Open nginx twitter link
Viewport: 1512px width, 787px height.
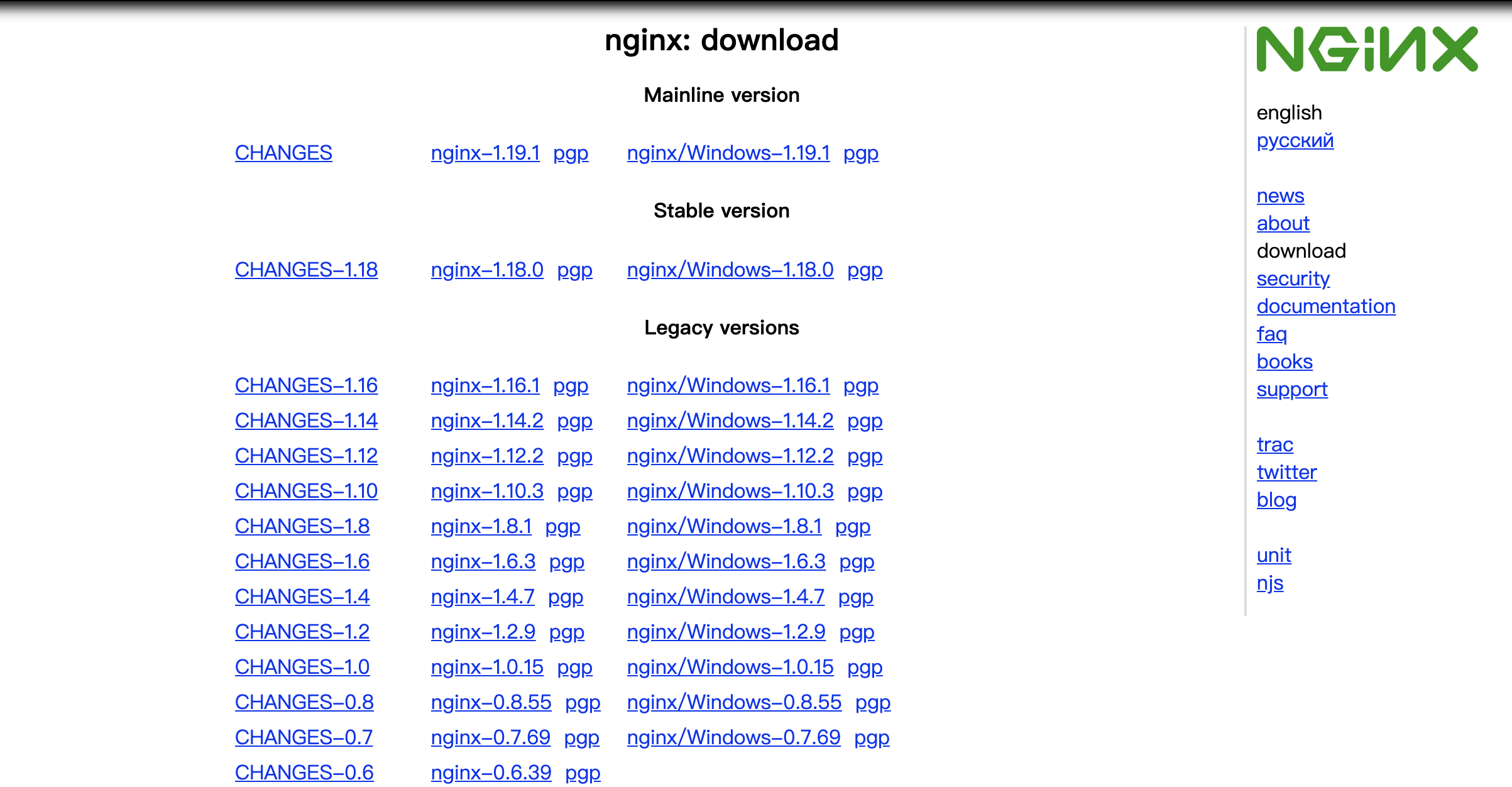point(1286,472)
